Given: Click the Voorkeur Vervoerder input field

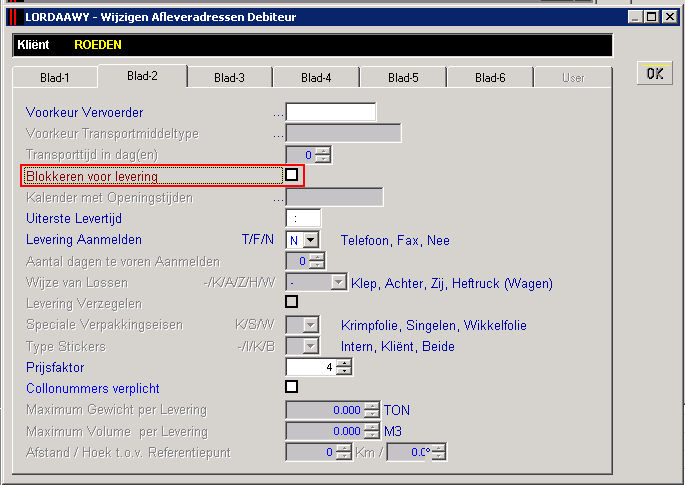Looking at the screenshot, I should tap(331, 112).
